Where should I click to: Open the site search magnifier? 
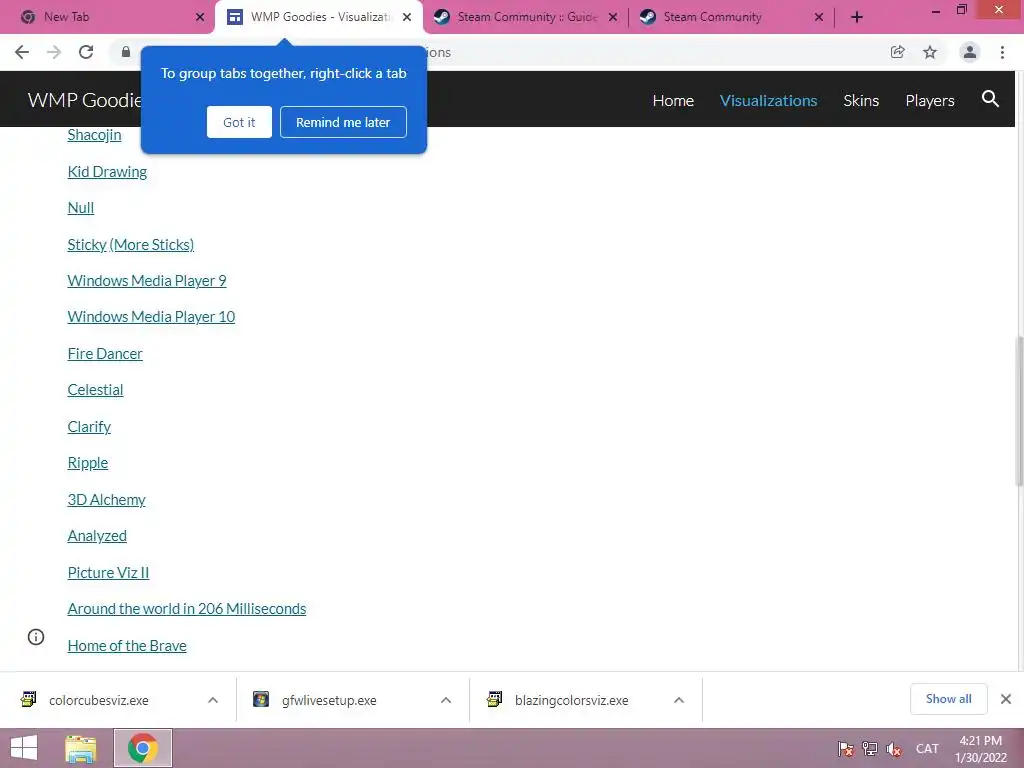point(990,99)
